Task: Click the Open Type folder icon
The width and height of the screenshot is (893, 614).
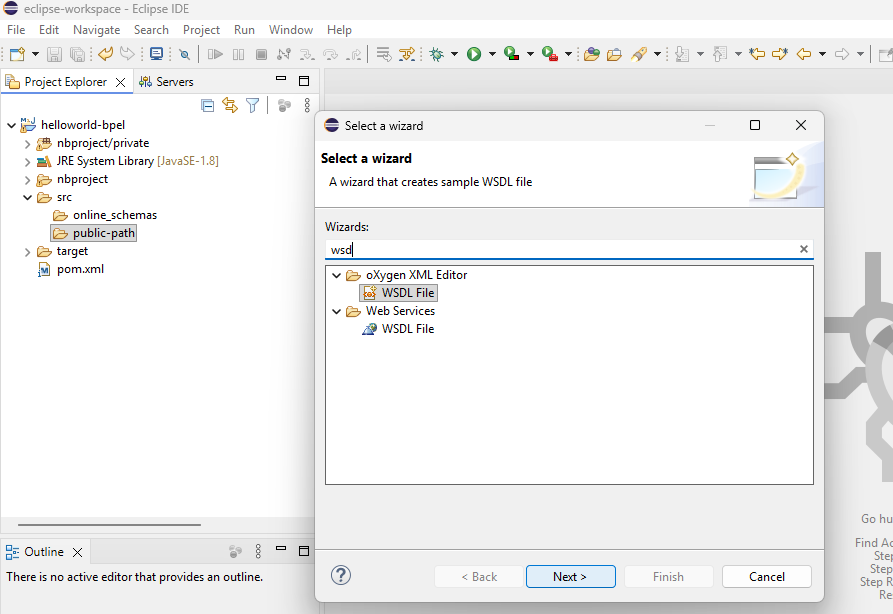Action: [592, 54]
